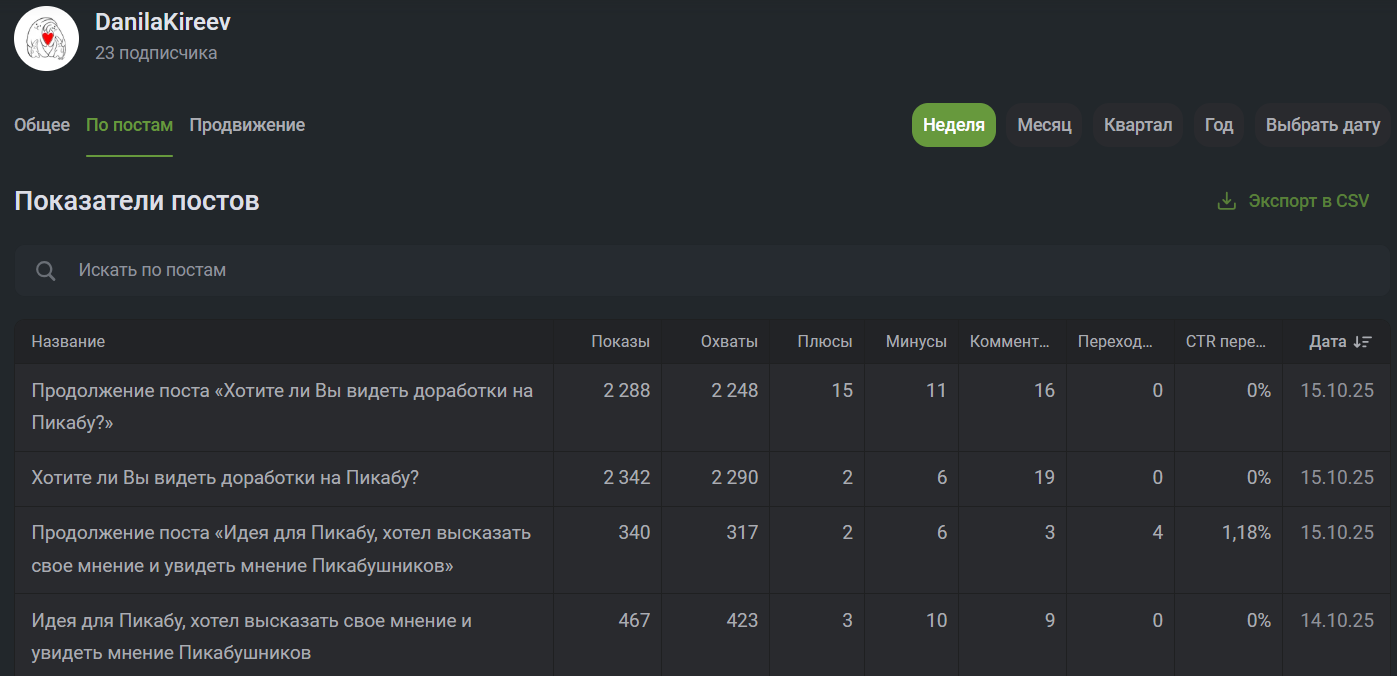Click the CSV export download icon
1397x676 pixels.
click(x=1226, y=201)
